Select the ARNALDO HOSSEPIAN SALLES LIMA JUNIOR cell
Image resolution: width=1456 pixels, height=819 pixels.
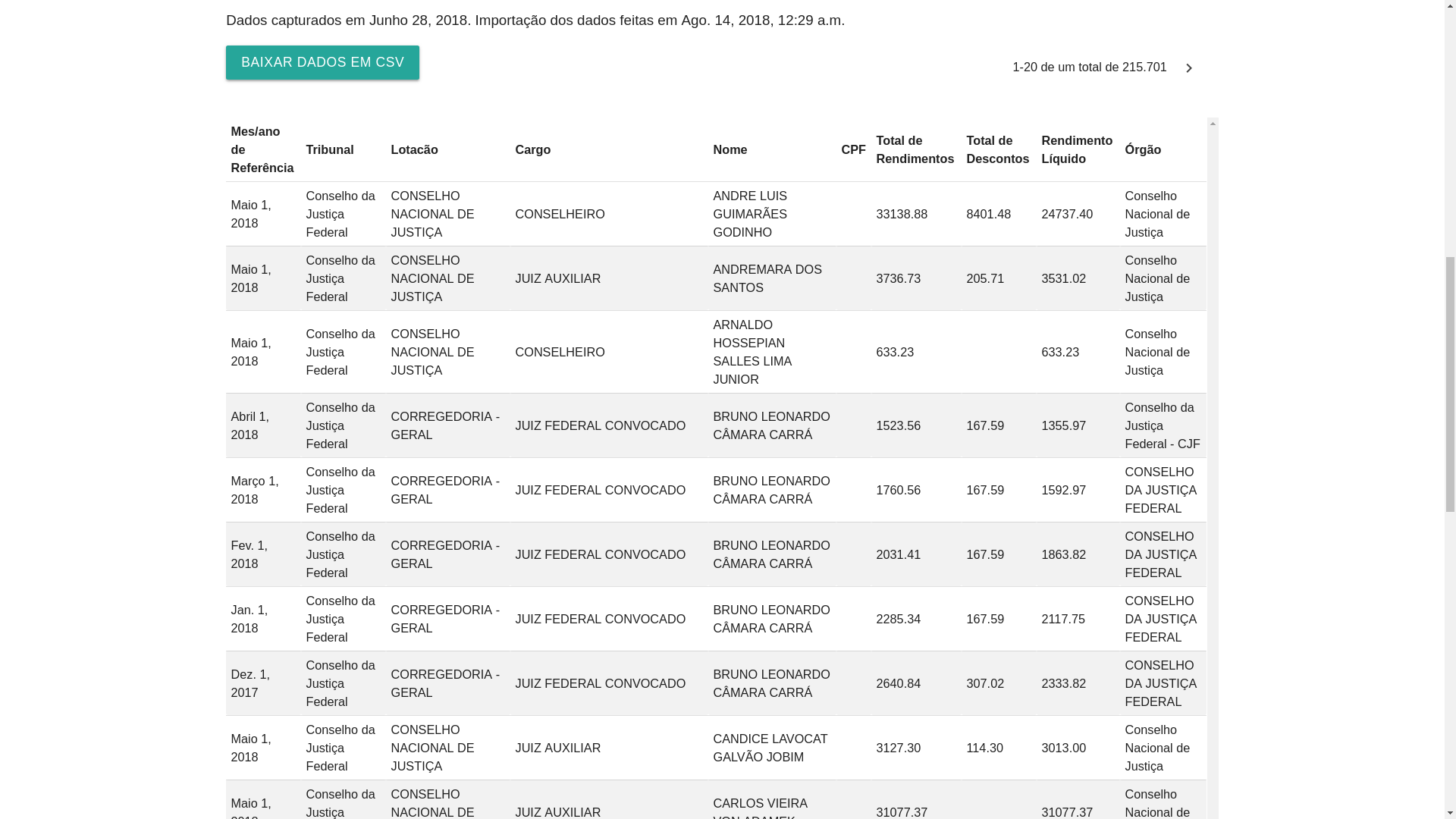pos(752,352)
